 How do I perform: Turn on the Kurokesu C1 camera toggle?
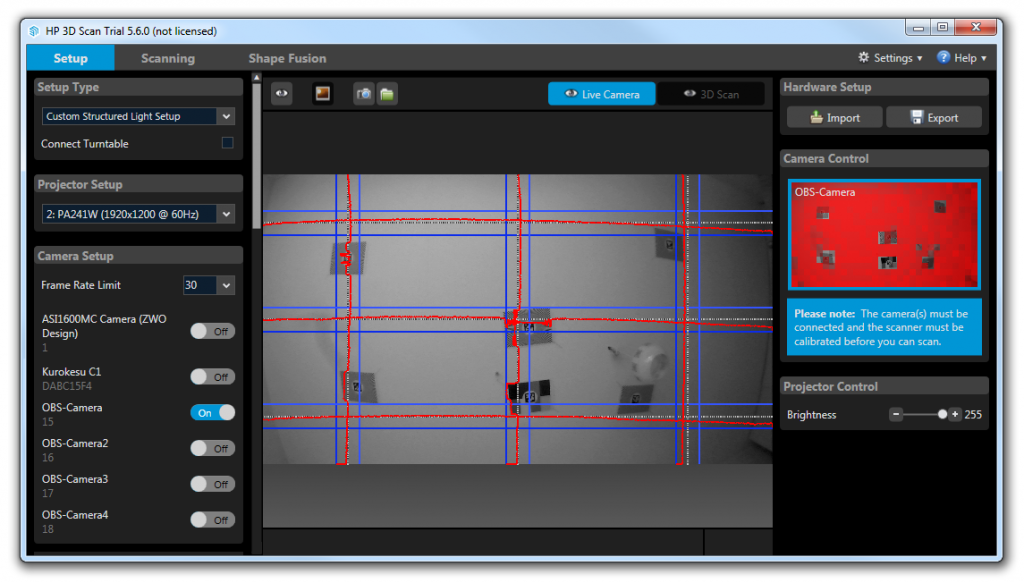(212, 377)
